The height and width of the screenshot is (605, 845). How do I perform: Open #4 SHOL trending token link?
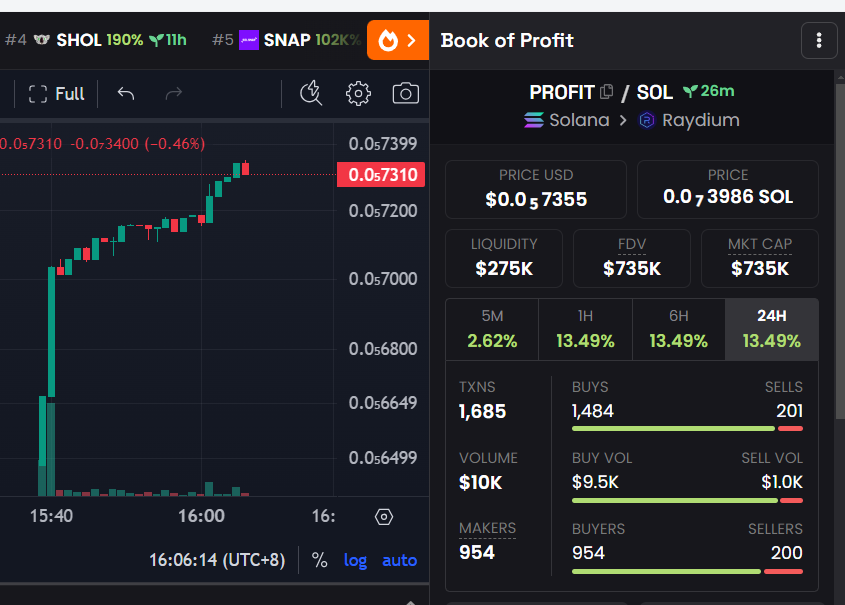(x=95, y=40)
